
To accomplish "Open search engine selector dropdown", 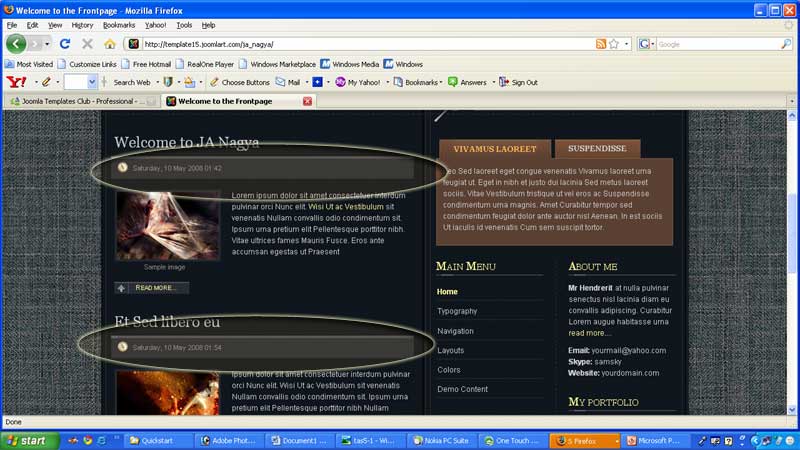I will point(653,44).
